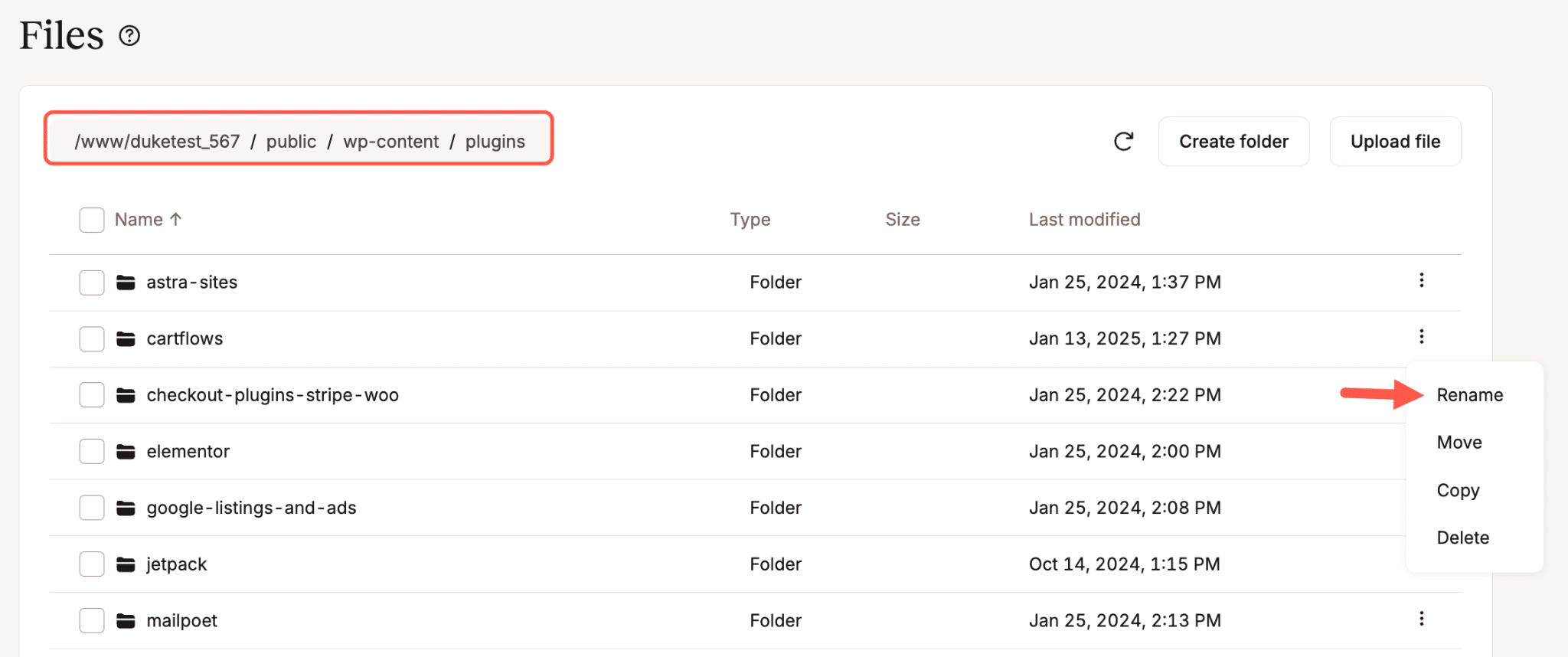Click date Jan 25, 2024, 1:37 PM
This screenshot has height=657, width=1568.
[x=1125, y=283]
